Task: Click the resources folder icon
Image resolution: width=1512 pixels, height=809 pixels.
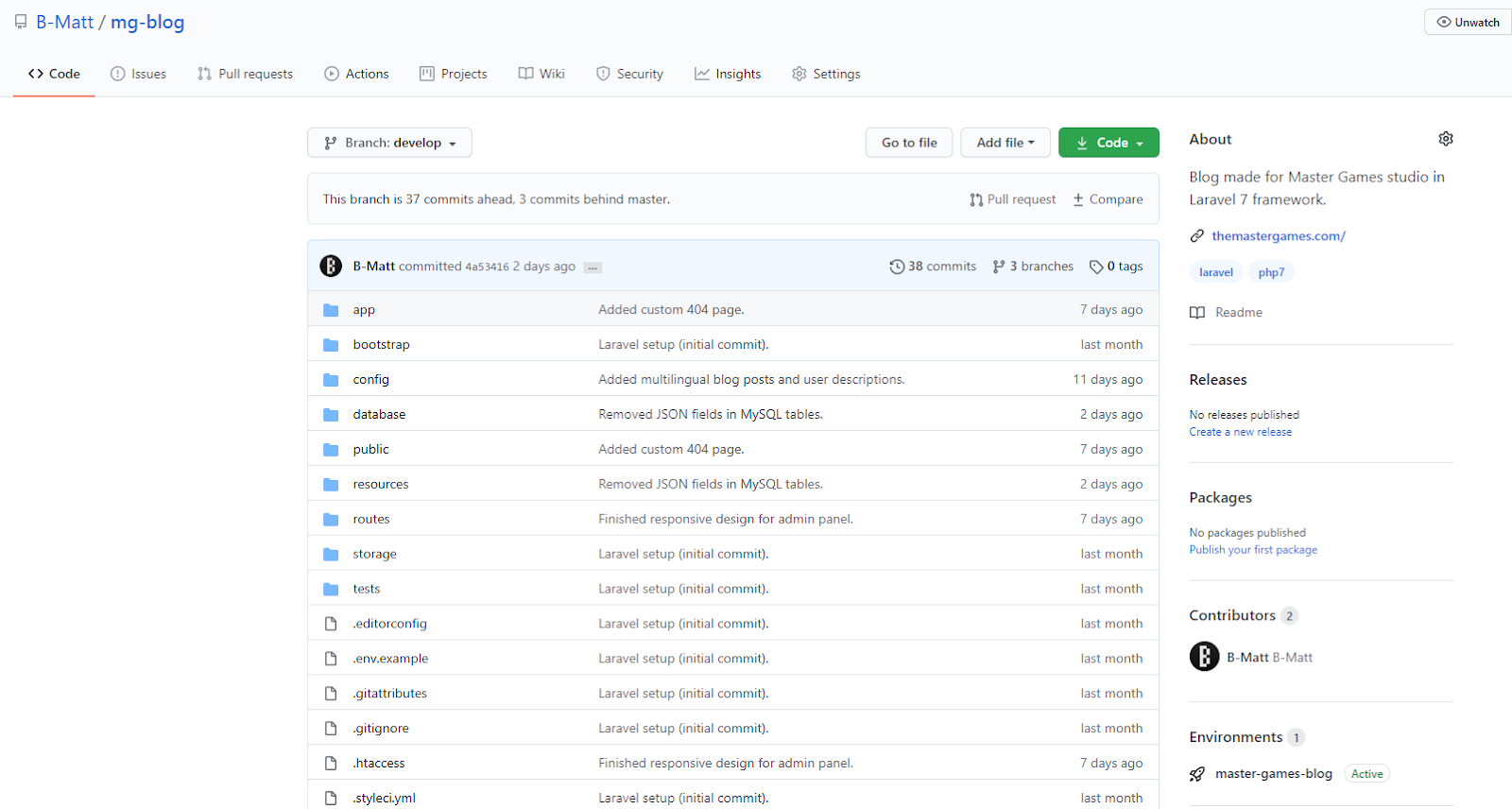Action: coord(331,485)
